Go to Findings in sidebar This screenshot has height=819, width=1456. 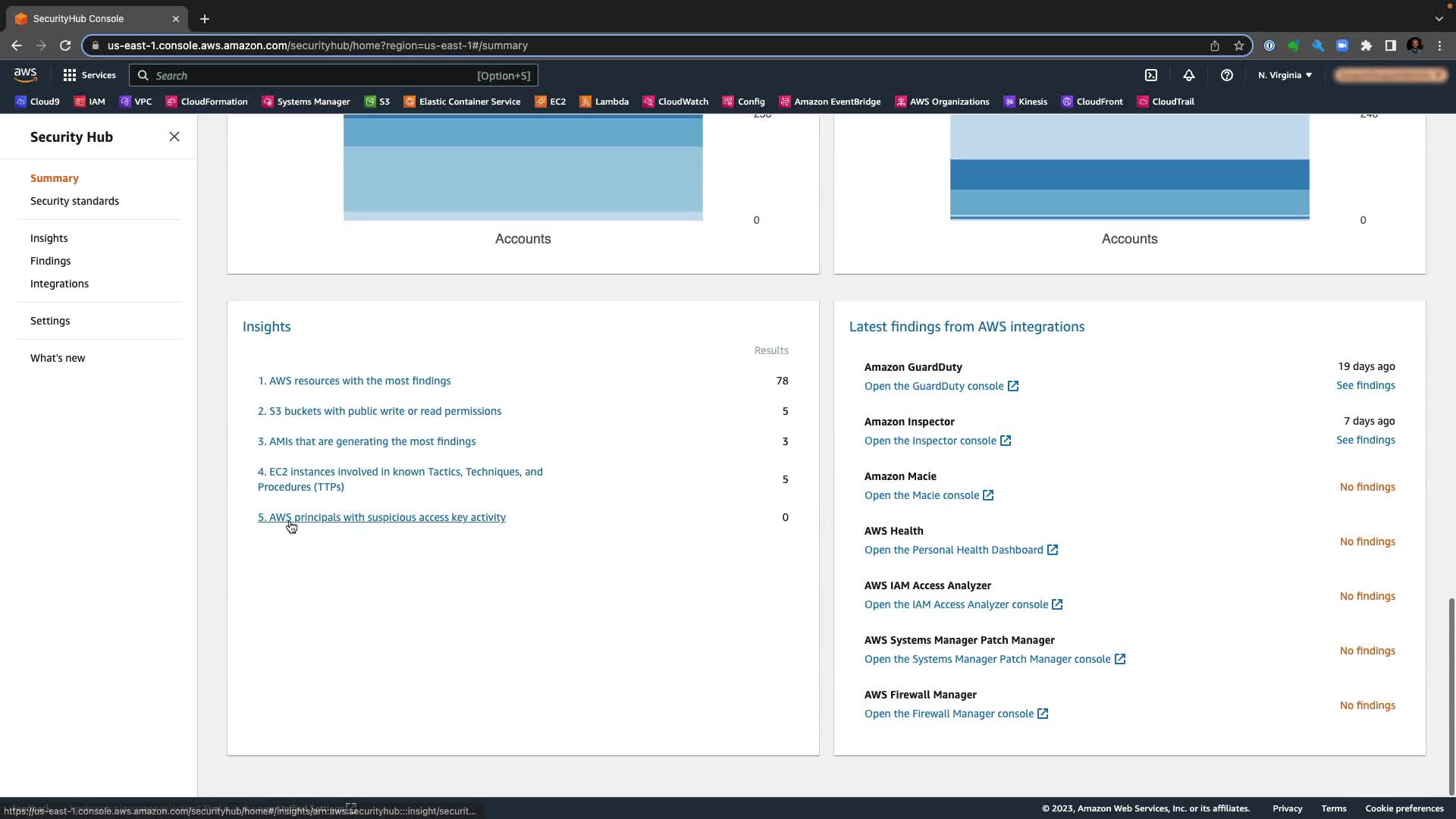point(50,261)
